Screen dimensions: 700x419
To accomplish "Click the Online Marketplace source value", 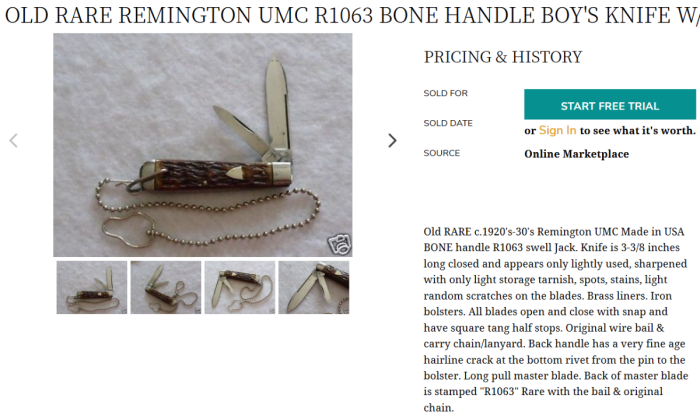I will point(576,154).
